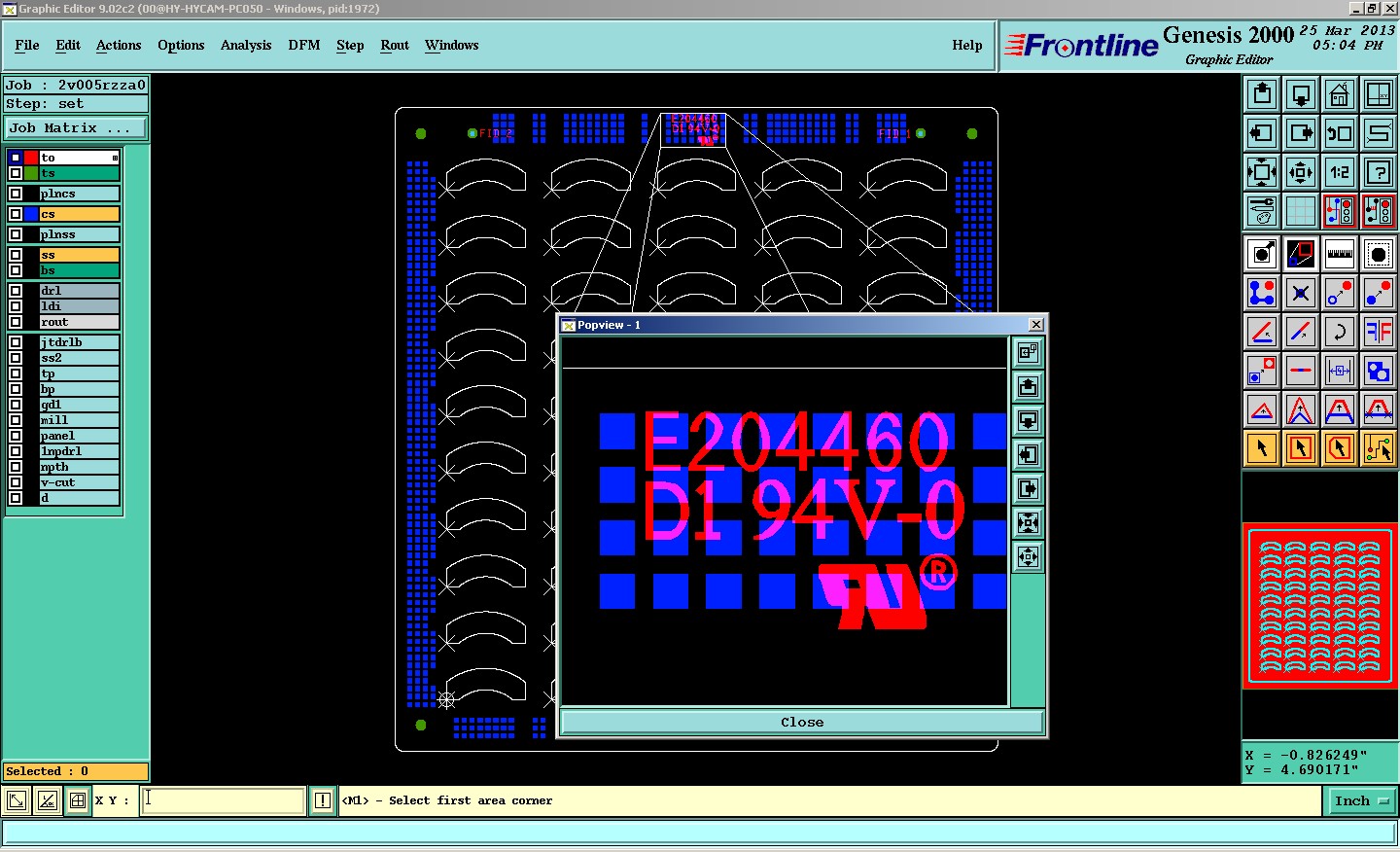The width and height of the screenshot is (1400, 852).
Task: Click the 'Selected : 0' status field
Action: click(x=76, y=771)
